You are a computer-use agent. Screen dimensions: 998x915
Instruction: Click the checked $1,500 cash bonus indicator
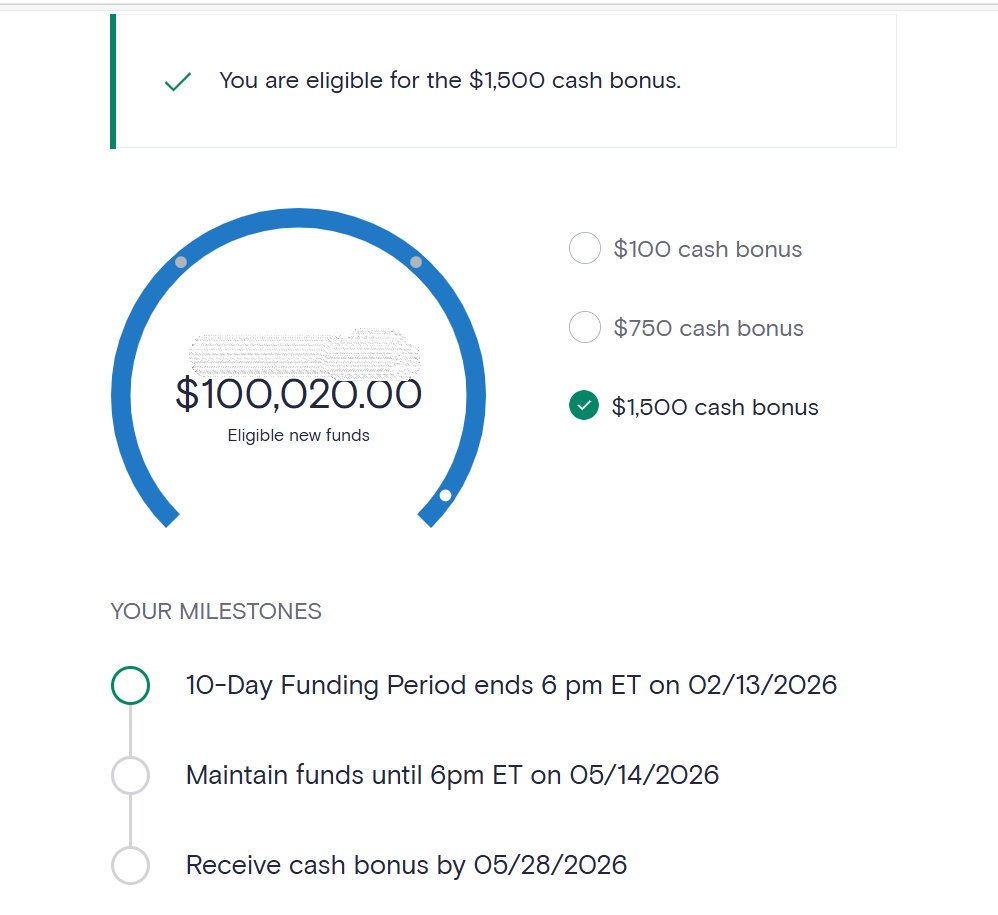pyautogui.click(x=584, y=406)
